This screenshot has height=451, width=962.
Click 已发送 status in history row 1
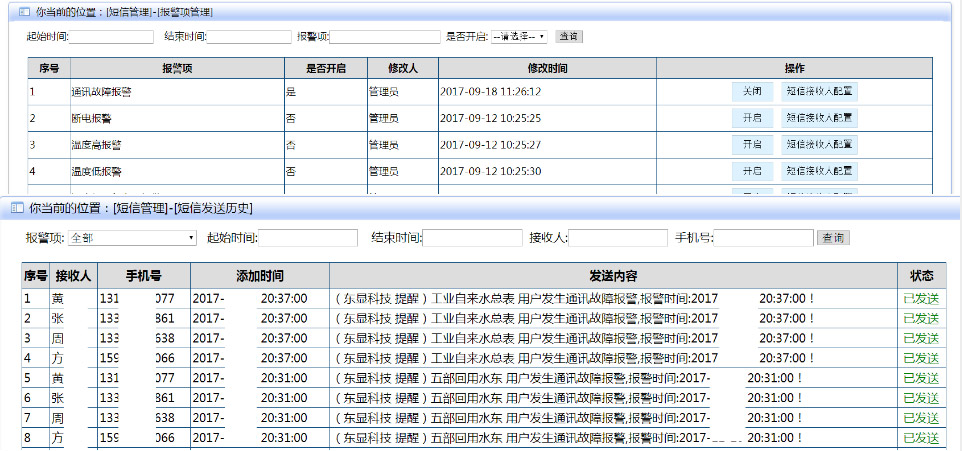coord(920,298)
